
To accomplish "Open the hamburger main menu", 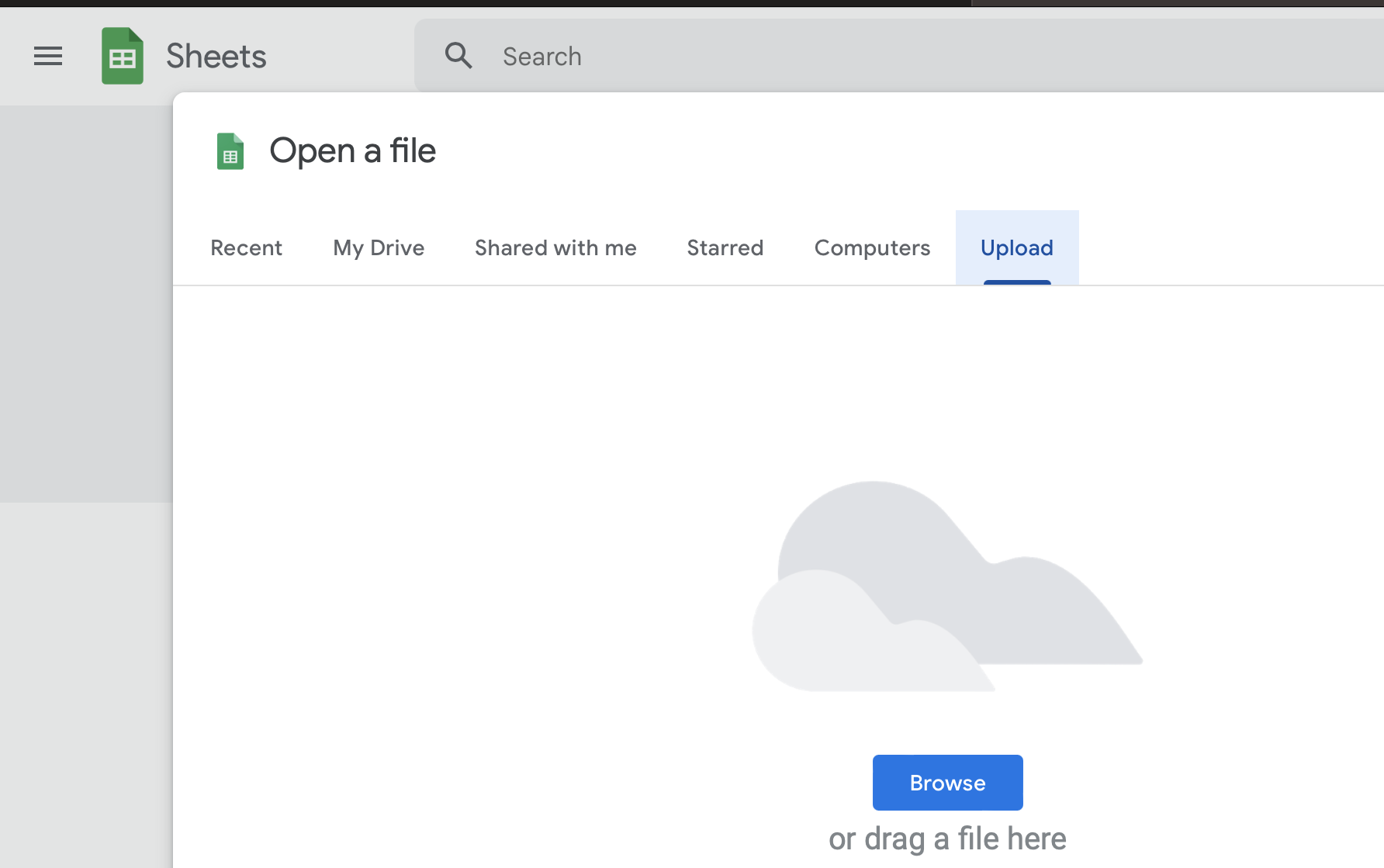I will tap(48, 56).
